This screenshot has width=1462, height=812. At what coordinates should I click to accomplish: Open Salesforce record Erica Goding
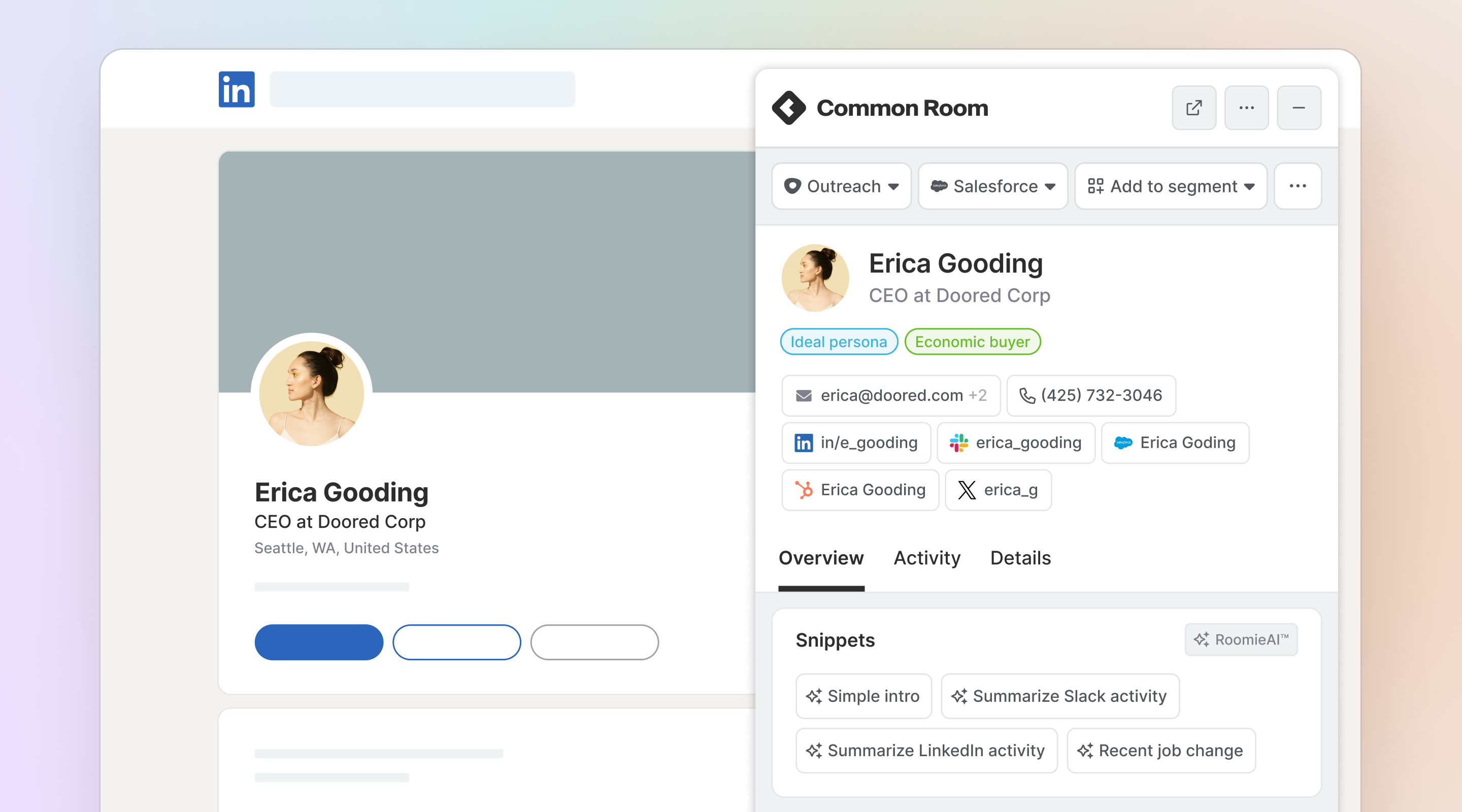(x=1175, y=443)
